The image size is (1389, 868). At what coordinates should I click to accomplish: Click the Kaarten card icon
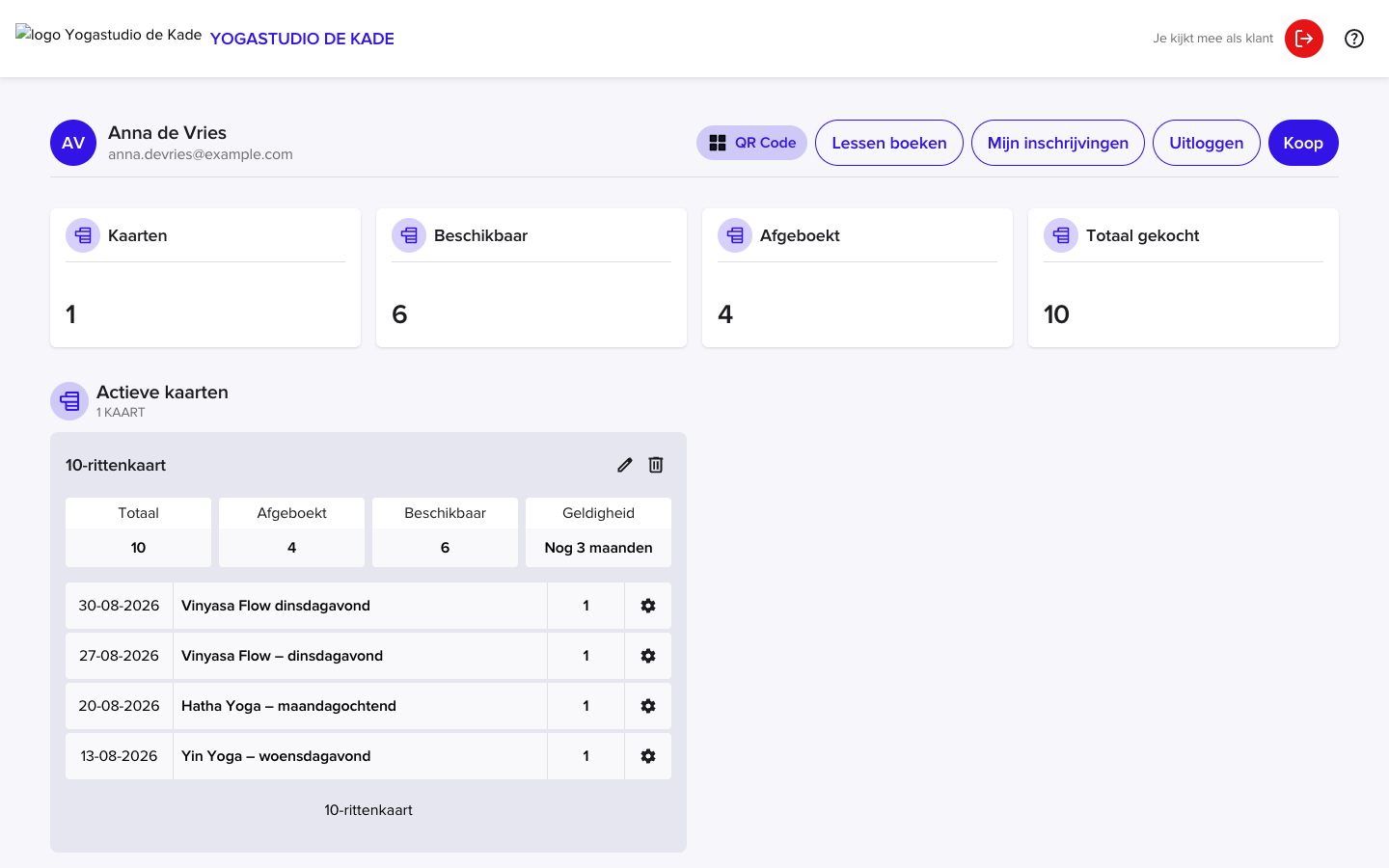point(83,235)
